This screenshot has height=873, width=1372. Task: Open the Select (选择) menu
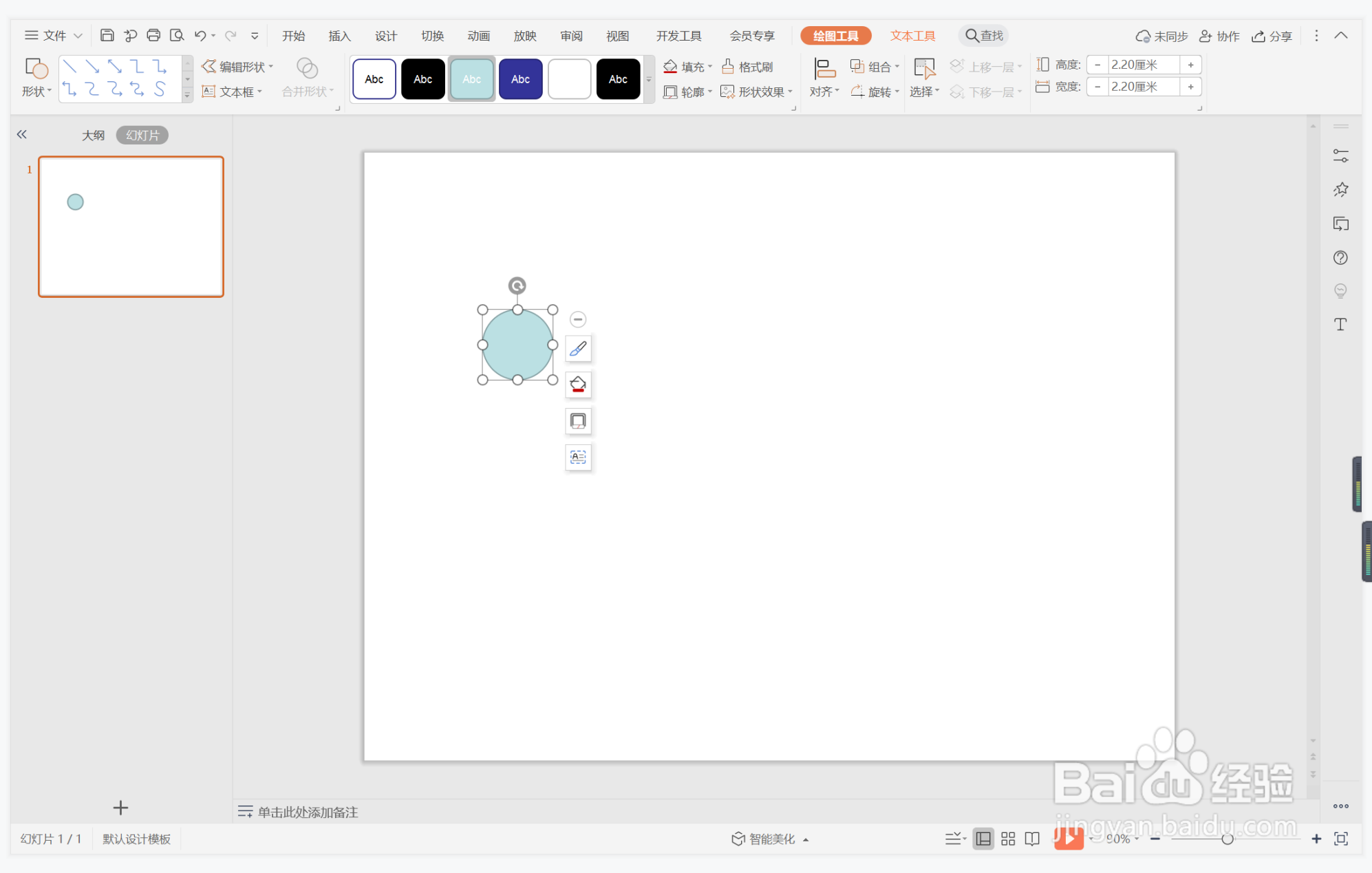(924, 78)
